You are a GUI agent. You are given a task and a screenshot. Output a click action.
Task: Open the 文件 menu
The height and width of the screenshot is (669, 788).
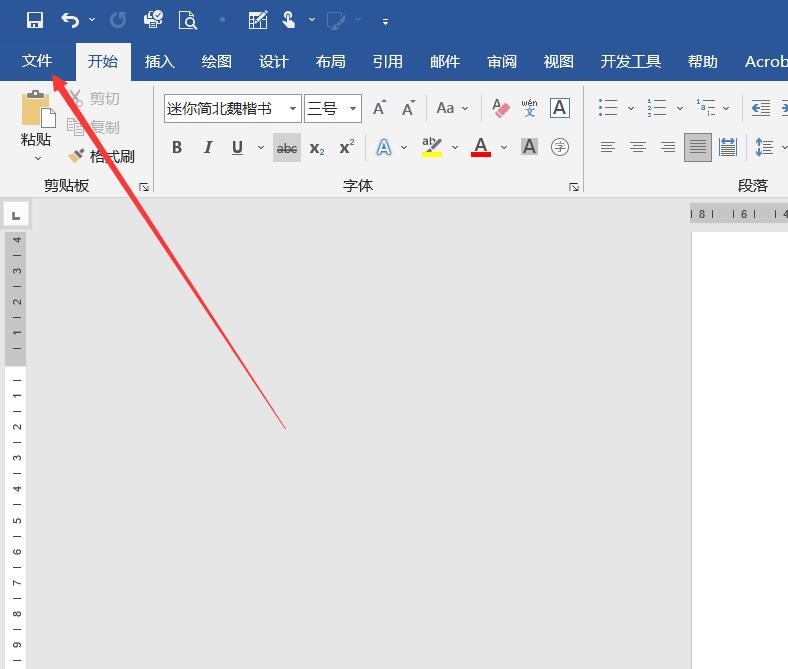pyautogui.click(x=37, y=61)
